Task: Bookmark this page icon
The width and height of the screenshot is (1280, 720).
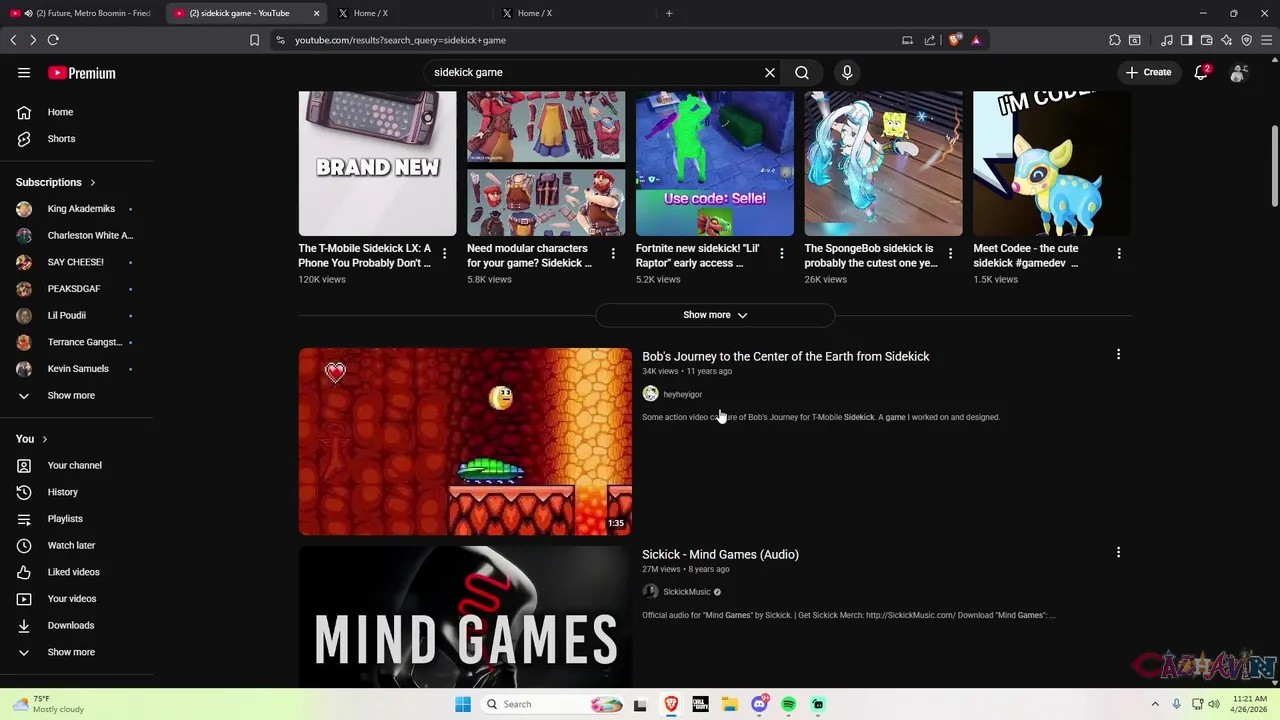Action: click(254, 40)
